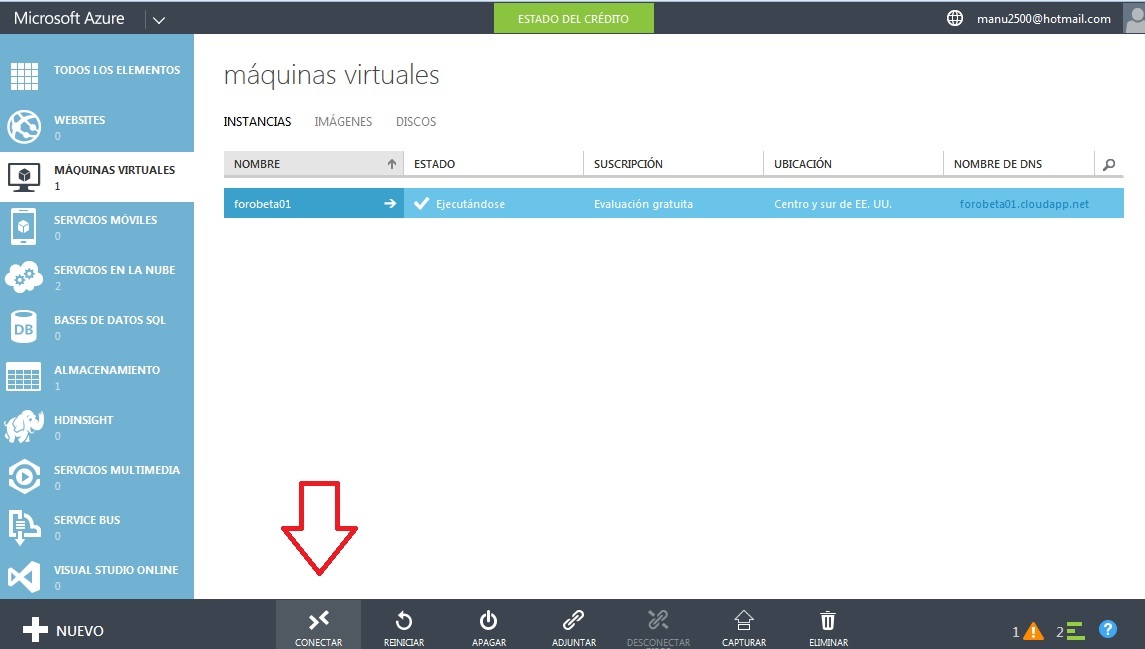Viewport: 1145px width, 649px height.
Task: Open account manu2500@hotmail.com menu
Action: [x=1043, y=19]
